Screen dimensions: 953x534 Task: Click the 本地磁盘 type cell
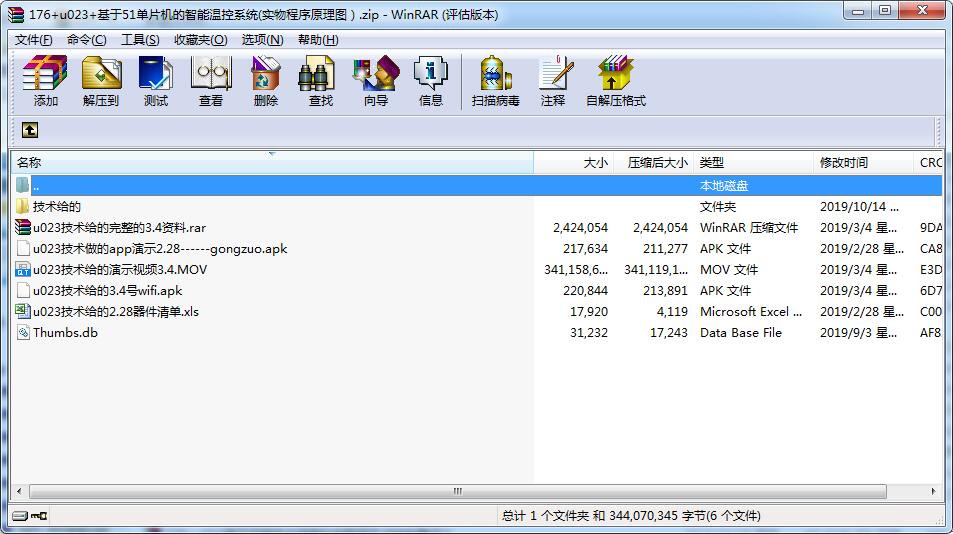(x=723, y=185)
